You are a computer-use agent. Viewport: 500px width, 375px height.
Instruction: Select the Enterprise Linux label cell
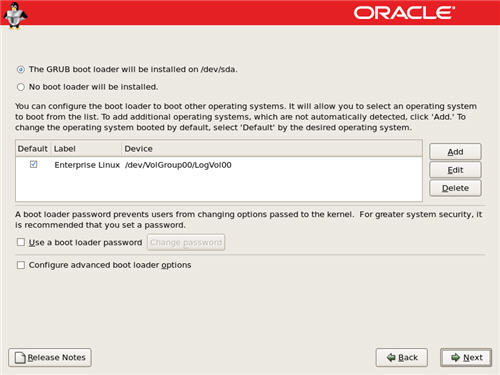(87, 165)
